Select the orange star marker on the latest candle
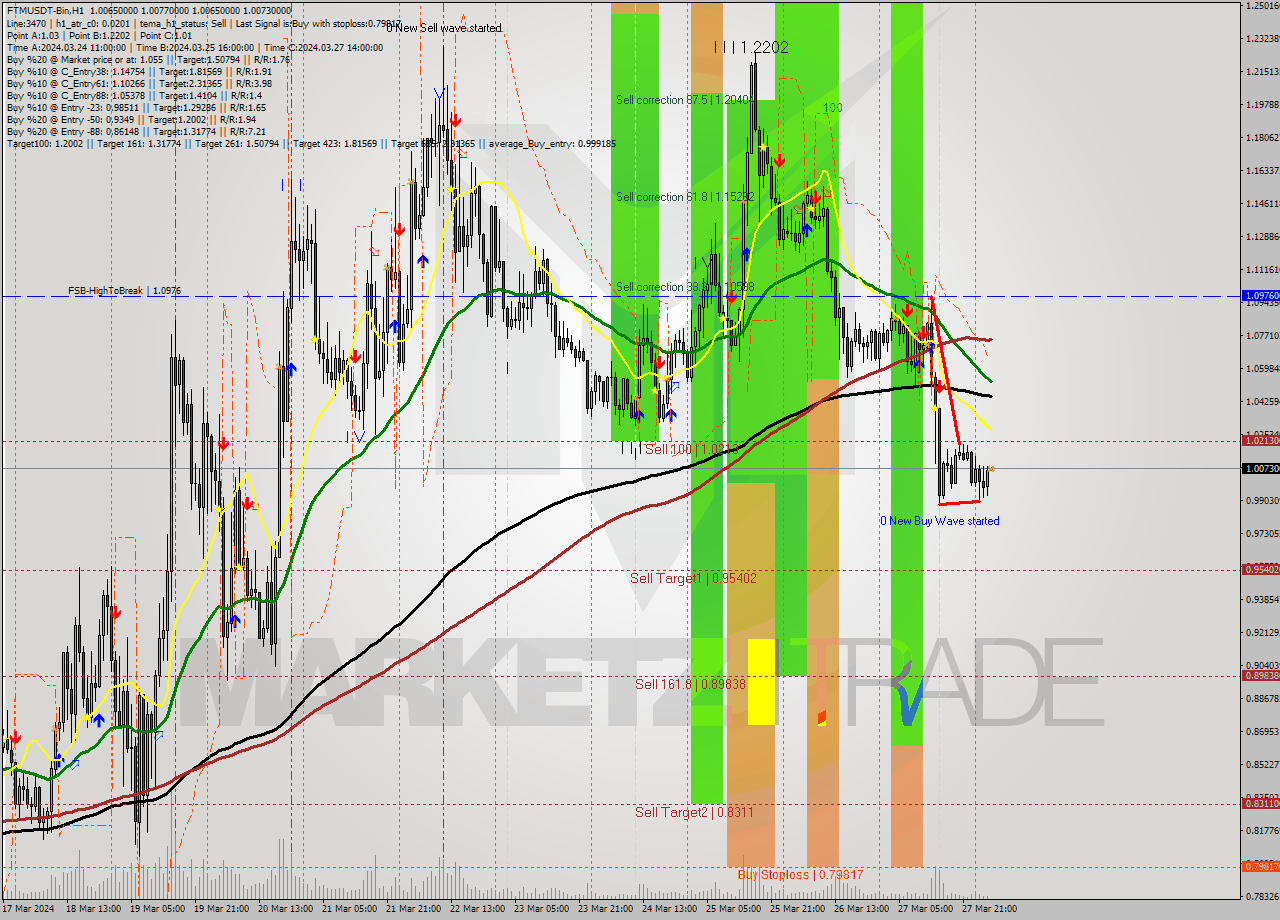The width and height of the screenshot is (1280, 920). click(x=990, y=467)
